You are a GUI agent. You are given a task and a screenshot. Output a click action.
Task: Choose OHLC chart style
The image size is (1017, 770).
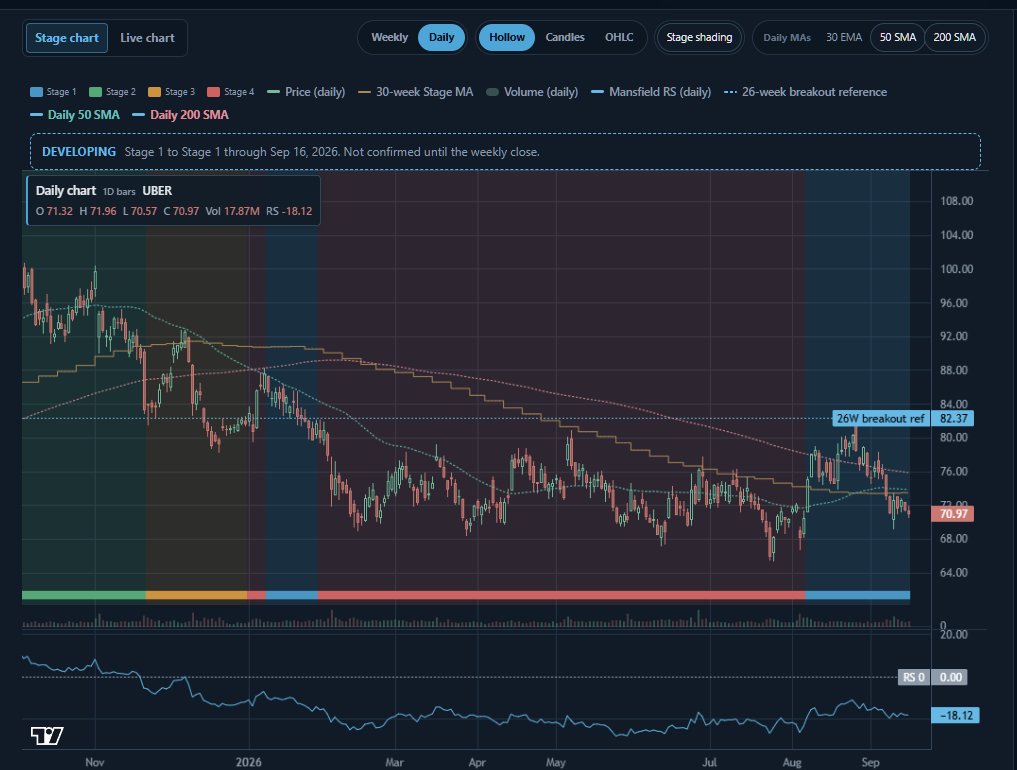(x=619, y=37)
